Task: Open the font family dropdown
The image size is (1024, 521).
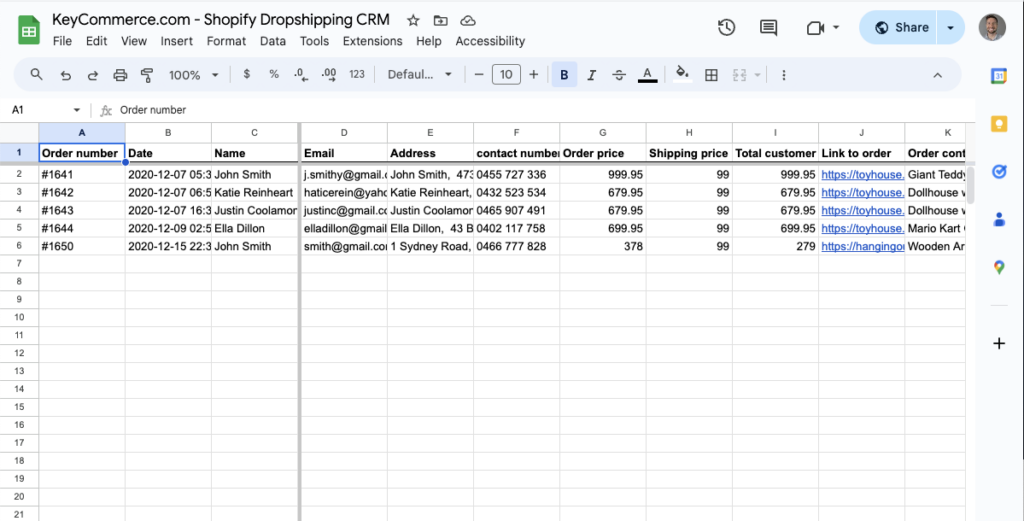Action: coord(419,74)
